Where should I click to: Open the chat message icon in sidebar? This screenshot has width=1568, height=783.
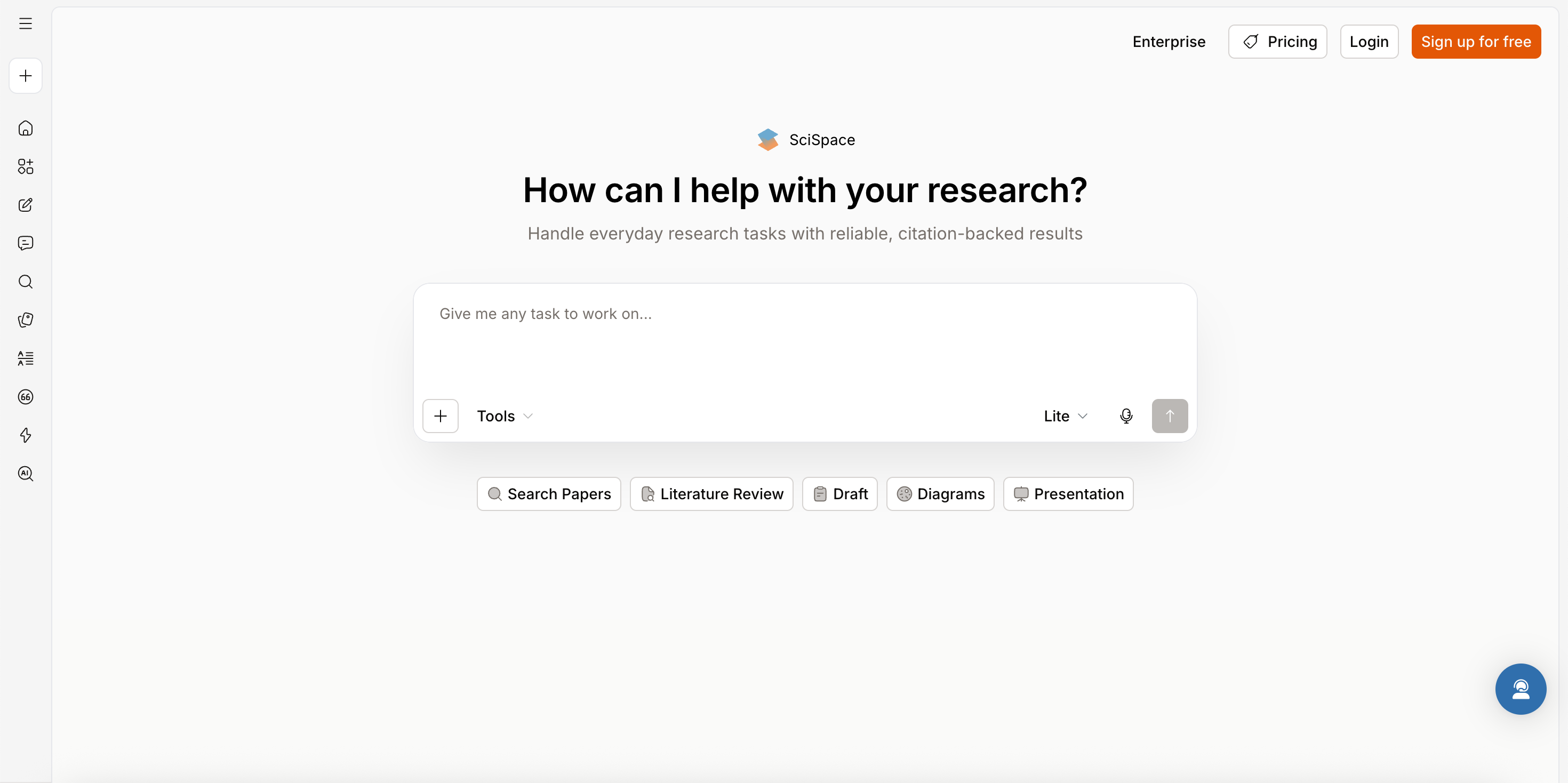pyautogui.click(x=26, y=243)
